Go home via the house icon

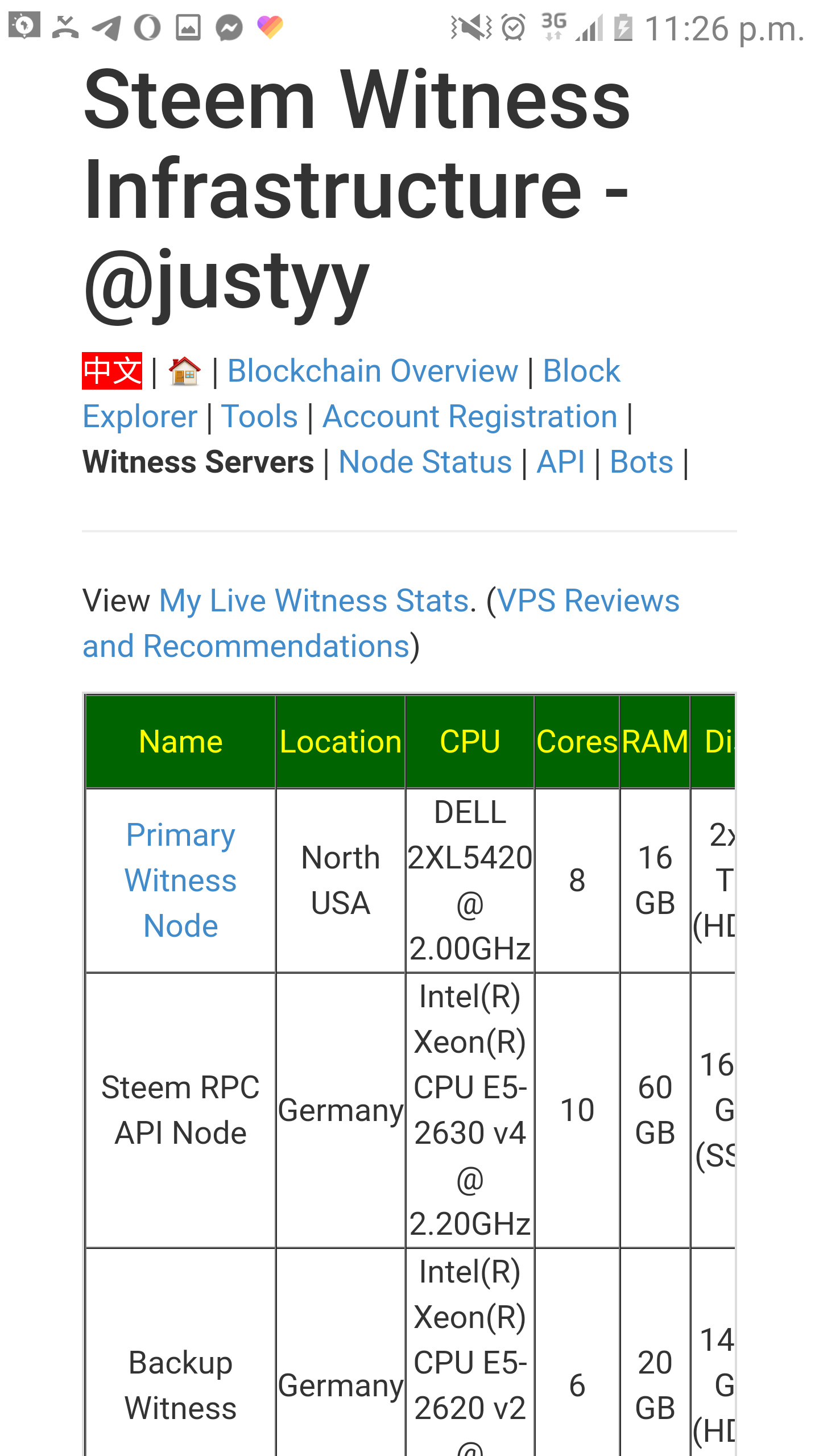pos(184,371)
